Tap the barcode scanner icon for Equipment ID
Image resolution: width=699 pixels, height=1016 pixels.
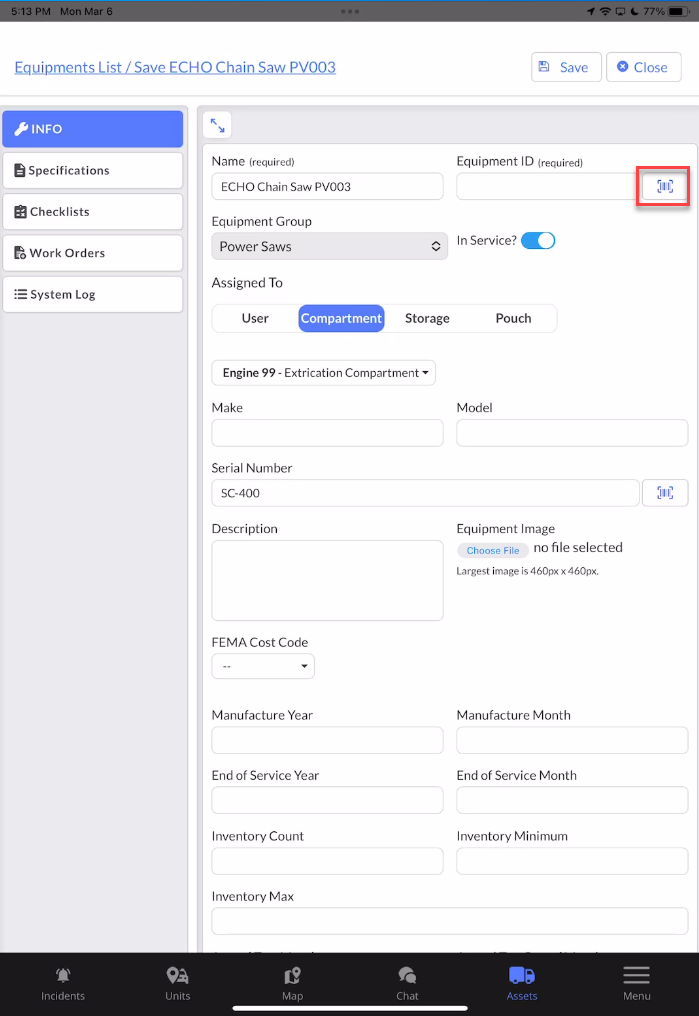(x=664, y=187)
